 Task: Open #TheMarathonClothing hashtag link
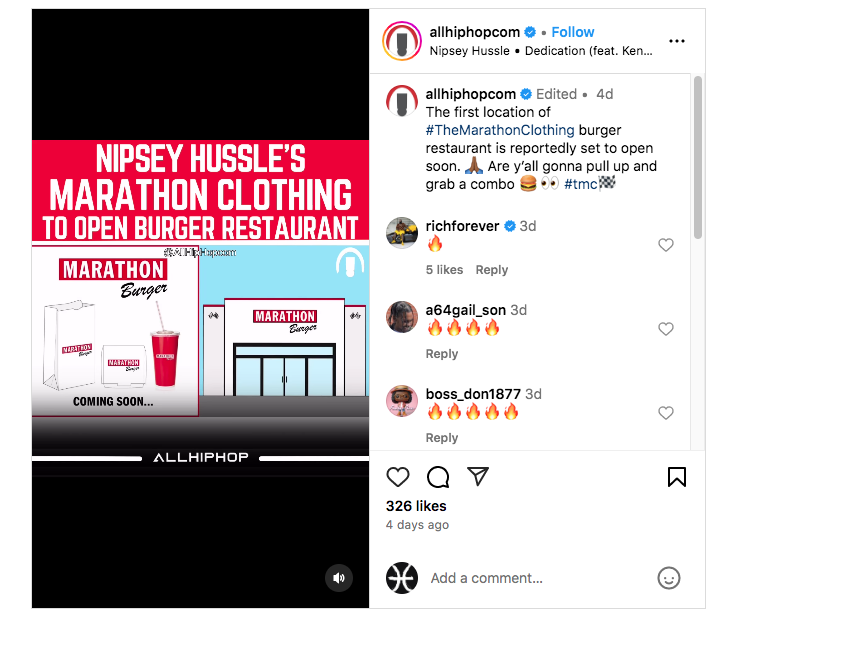(500, 130)
